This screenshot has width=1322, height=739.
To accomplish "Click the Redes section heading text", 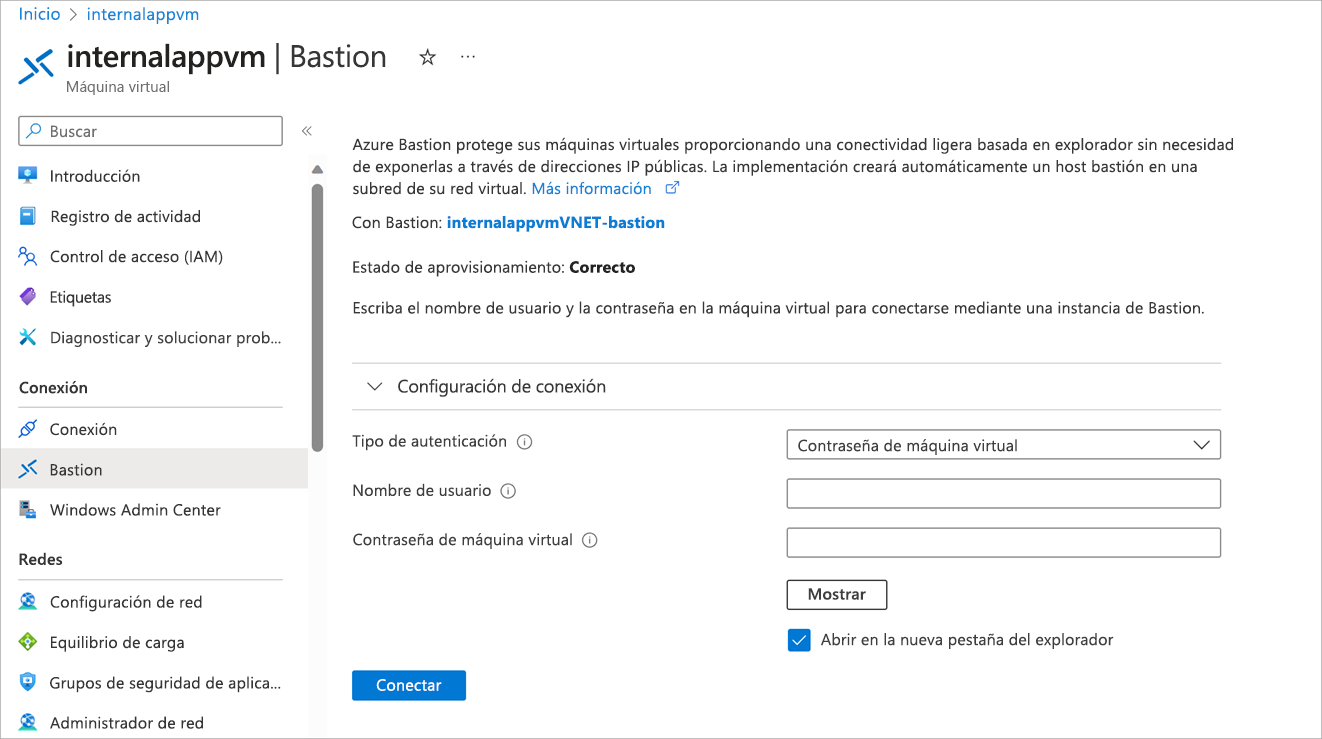I will click(x=41, y=560).
